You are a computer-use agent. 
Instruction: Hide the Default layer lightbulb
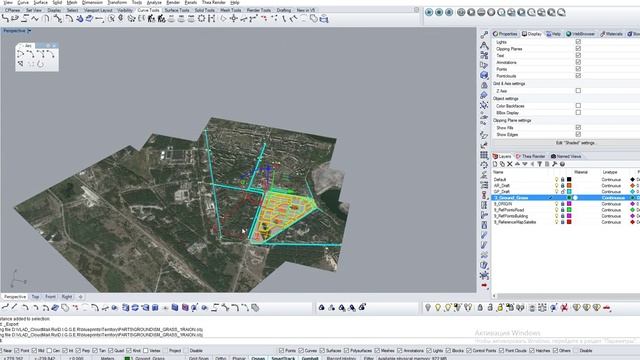pos(556,180)
